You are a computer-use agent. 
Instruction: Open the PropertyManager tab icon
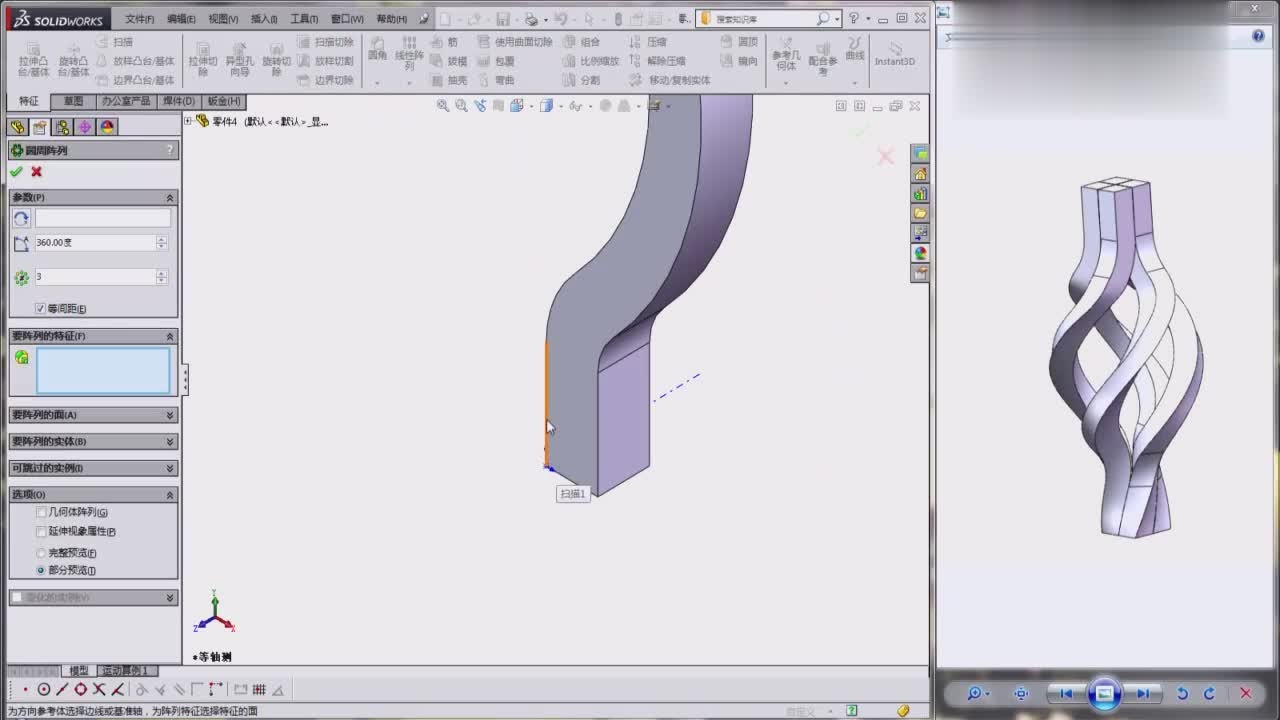[40, 127]
